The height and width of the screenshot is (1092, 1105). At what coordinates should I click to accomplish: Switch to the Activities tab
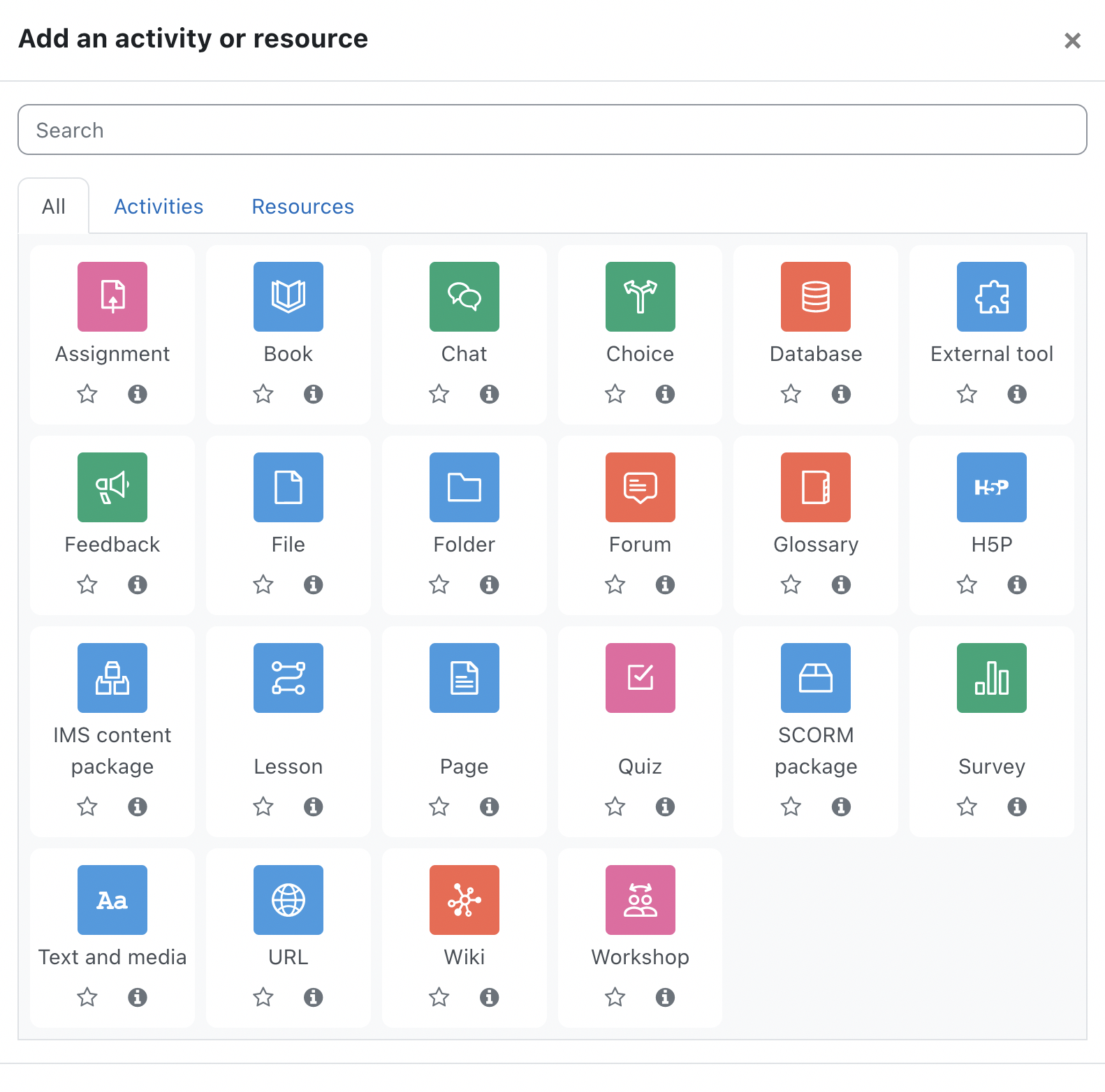159,207
